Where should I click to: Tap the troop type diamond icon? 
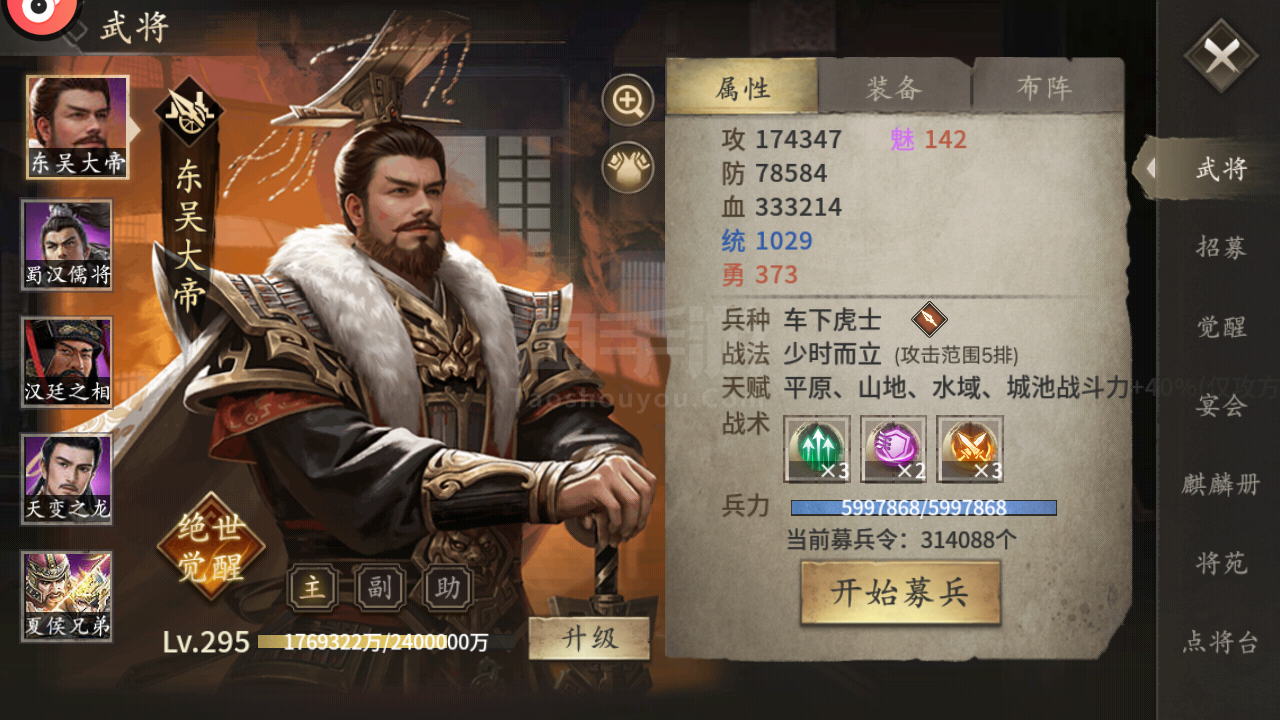coord(929,320)
